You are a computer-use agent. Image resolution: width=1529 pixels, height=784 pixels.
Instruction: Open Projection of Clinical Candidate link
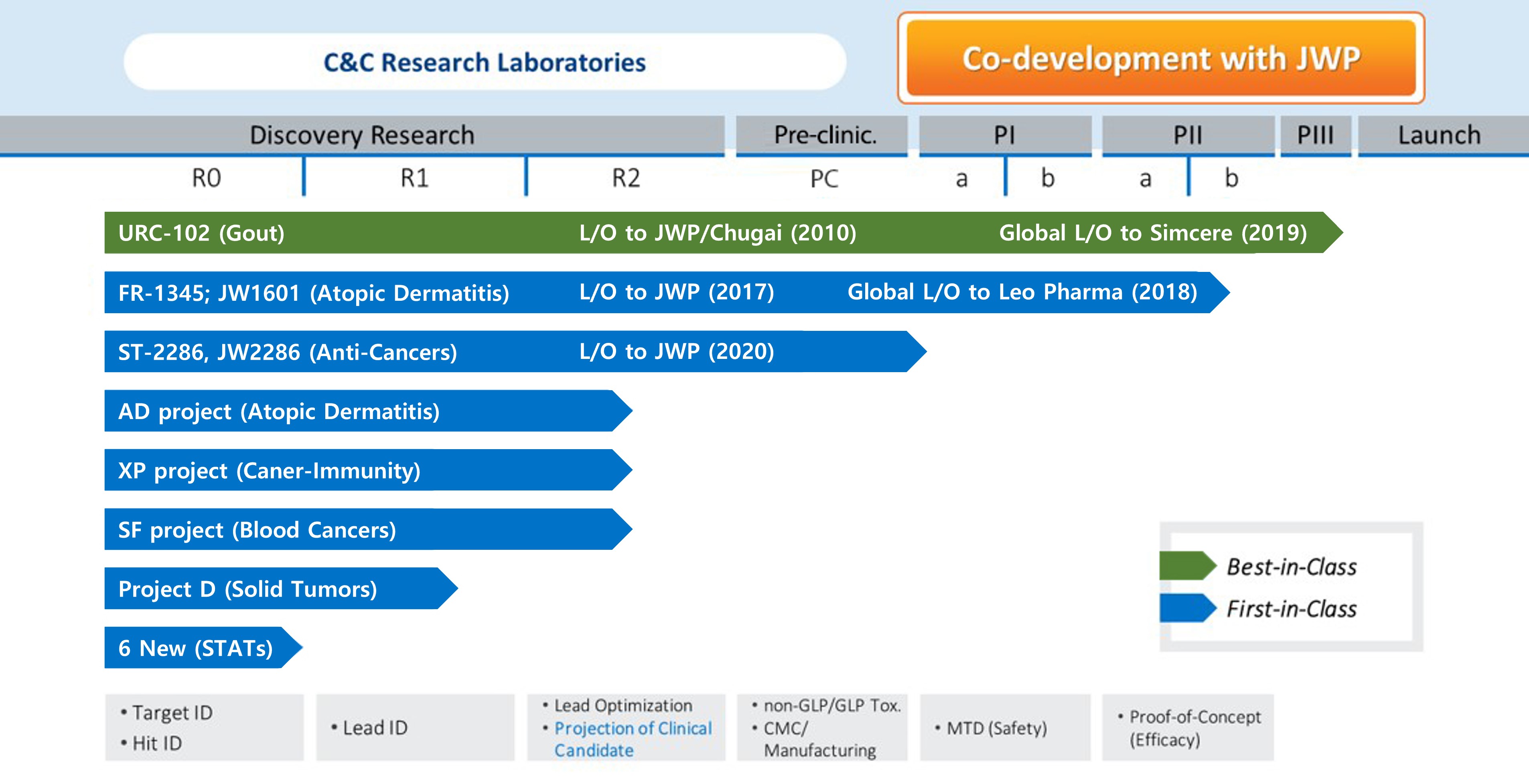point(633,739)
